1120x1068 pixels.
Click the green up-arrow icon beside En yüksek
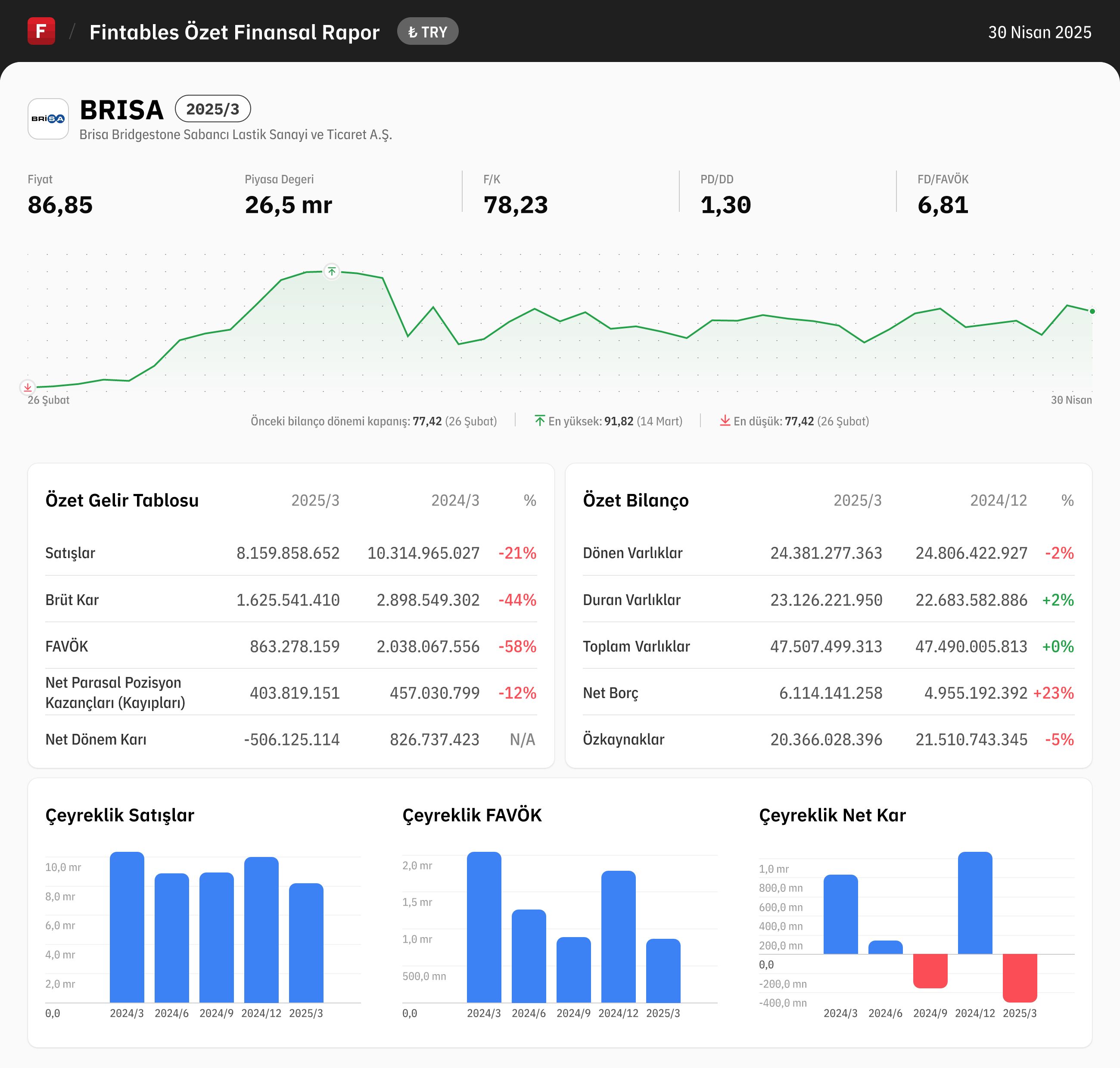click(x=540, y=421)
